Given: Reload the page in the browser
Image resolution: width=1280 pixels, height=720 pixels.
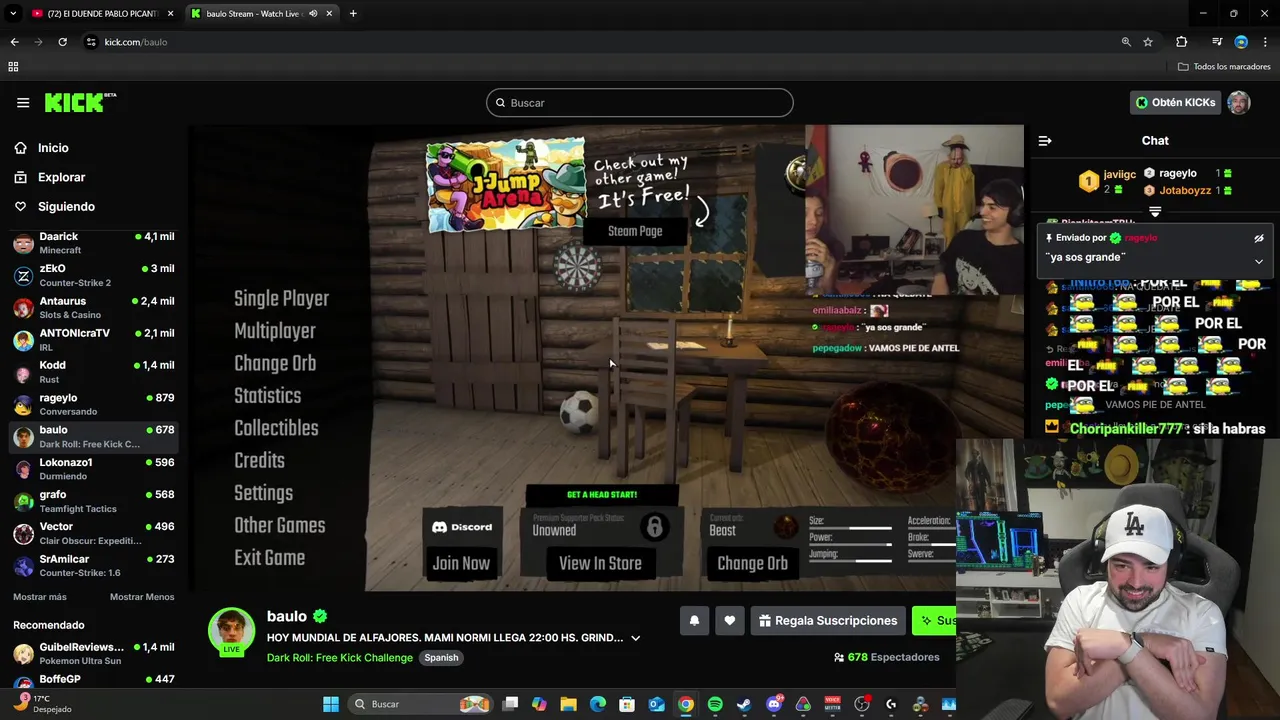Looking at the screenshot, I should point(62,42).
